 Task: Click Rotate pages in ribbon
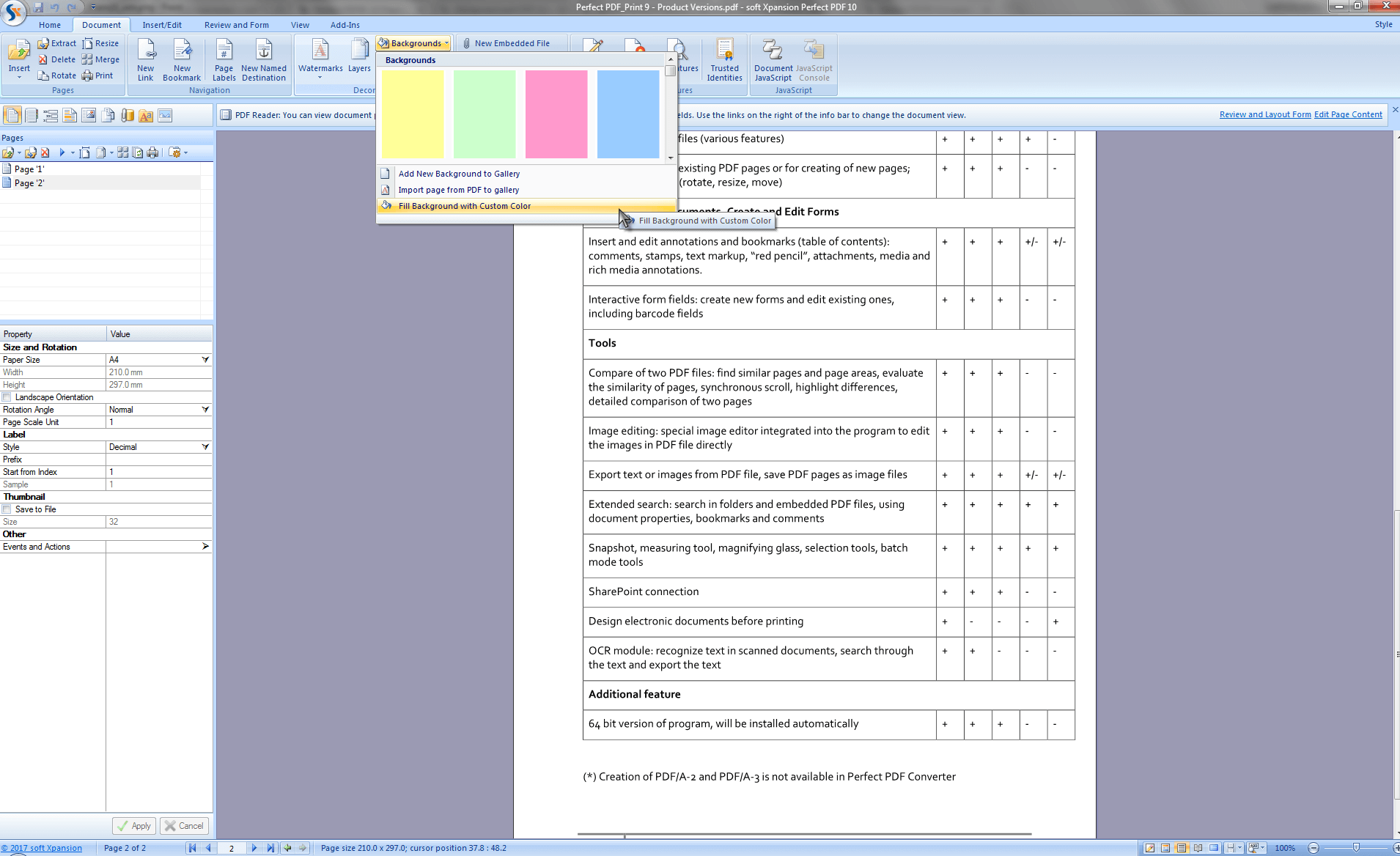pos(57,75)
